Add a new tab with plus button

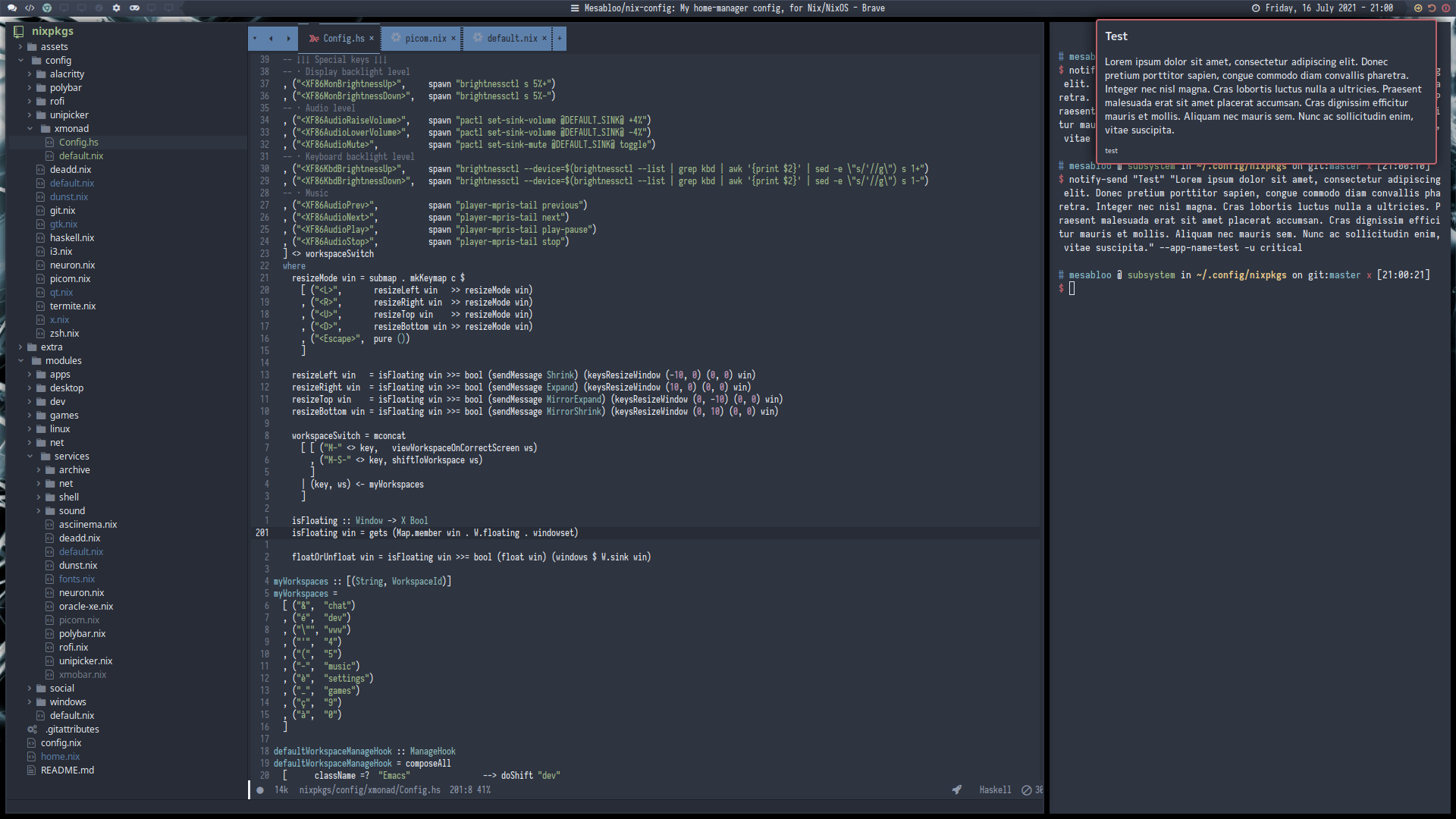560,38
